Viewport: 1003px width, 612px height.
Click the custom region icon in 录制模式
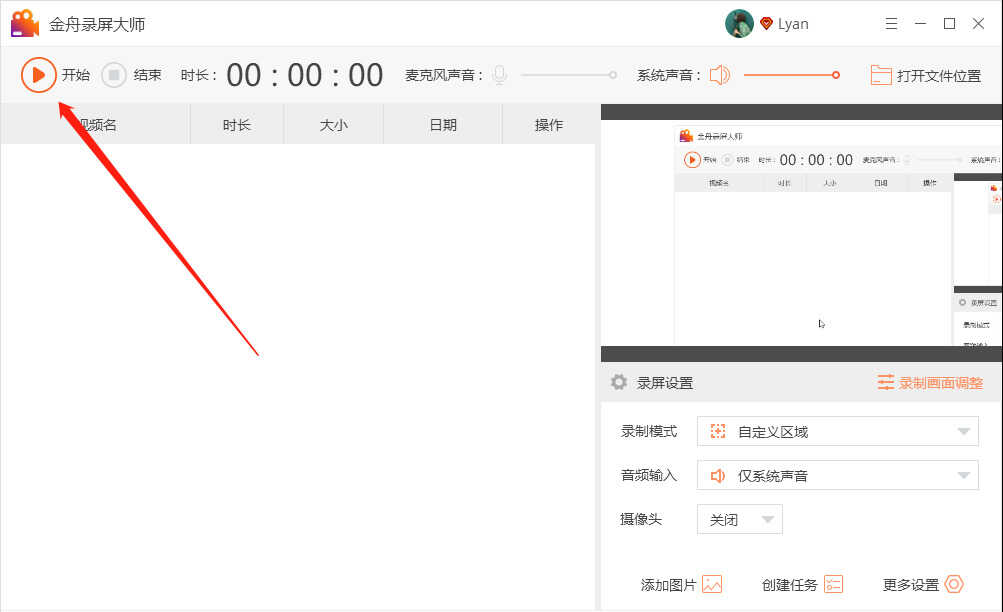[718, 431]
